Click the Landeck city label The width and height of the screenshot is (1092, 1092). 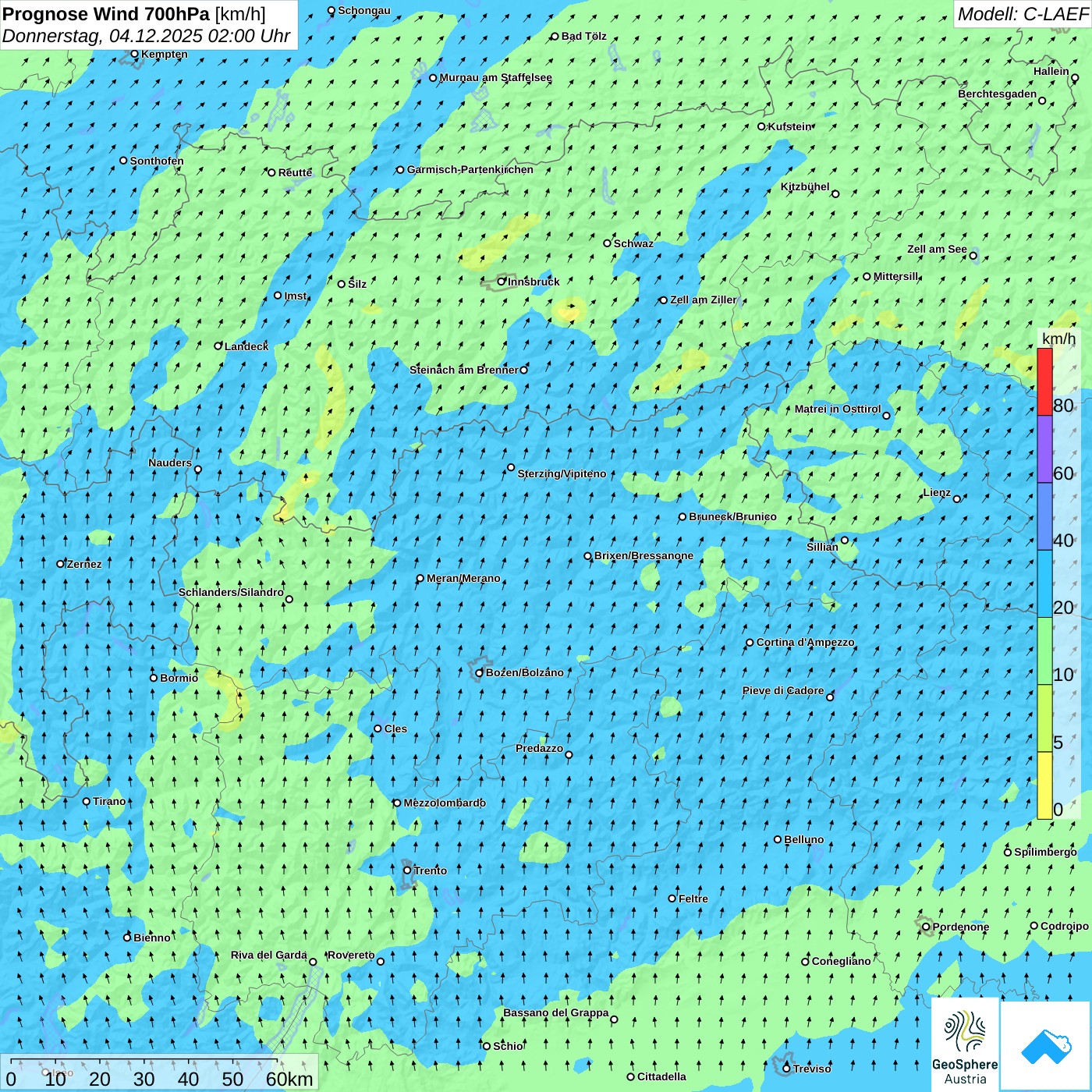point(246,346)
